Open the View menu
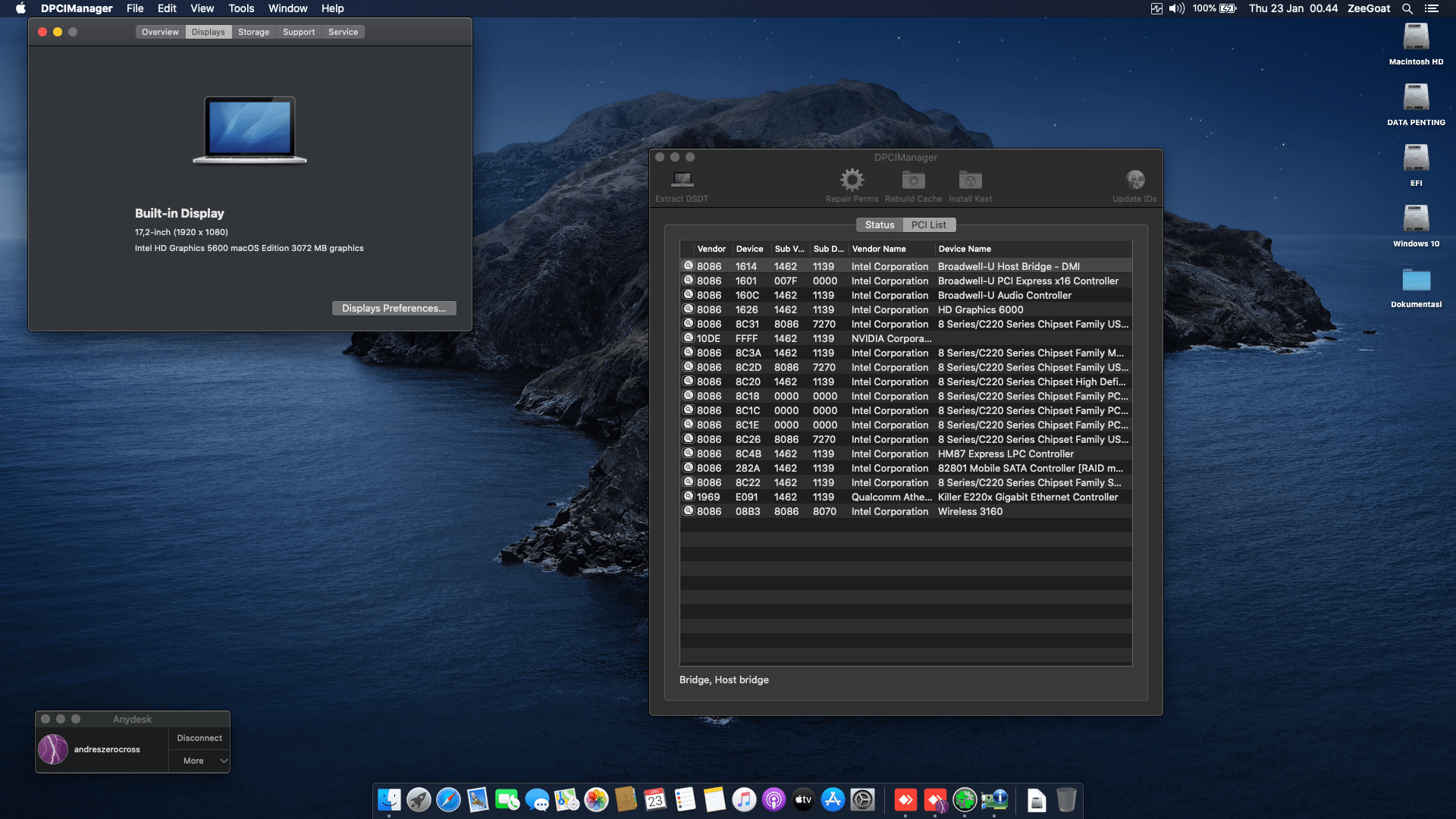This screenshot has height=819, width=1456. tap(202, 8)
